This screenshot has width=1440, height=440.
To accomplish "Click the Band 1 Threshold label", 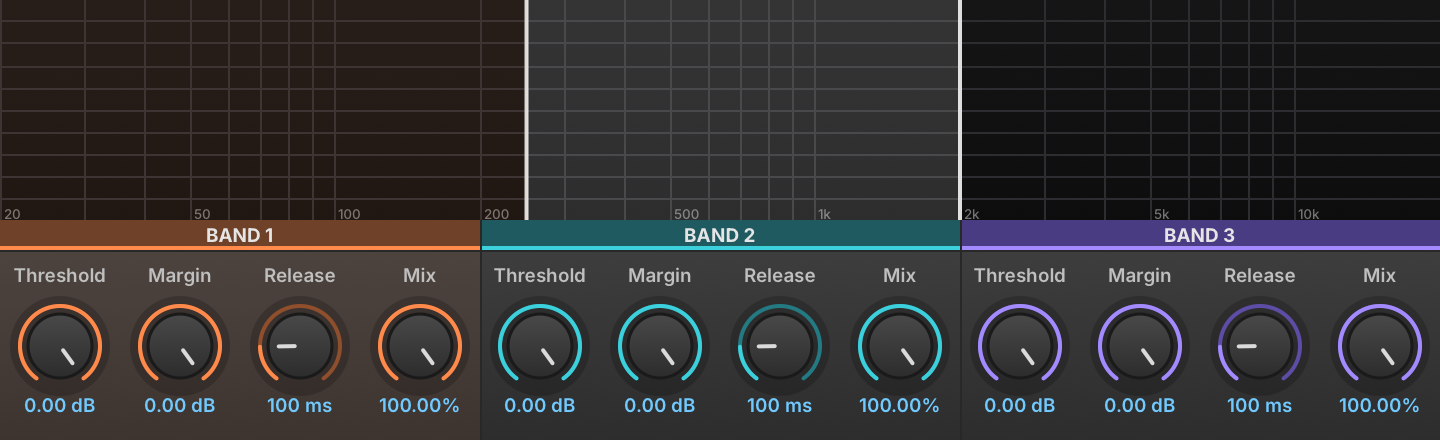I will 60,275.
